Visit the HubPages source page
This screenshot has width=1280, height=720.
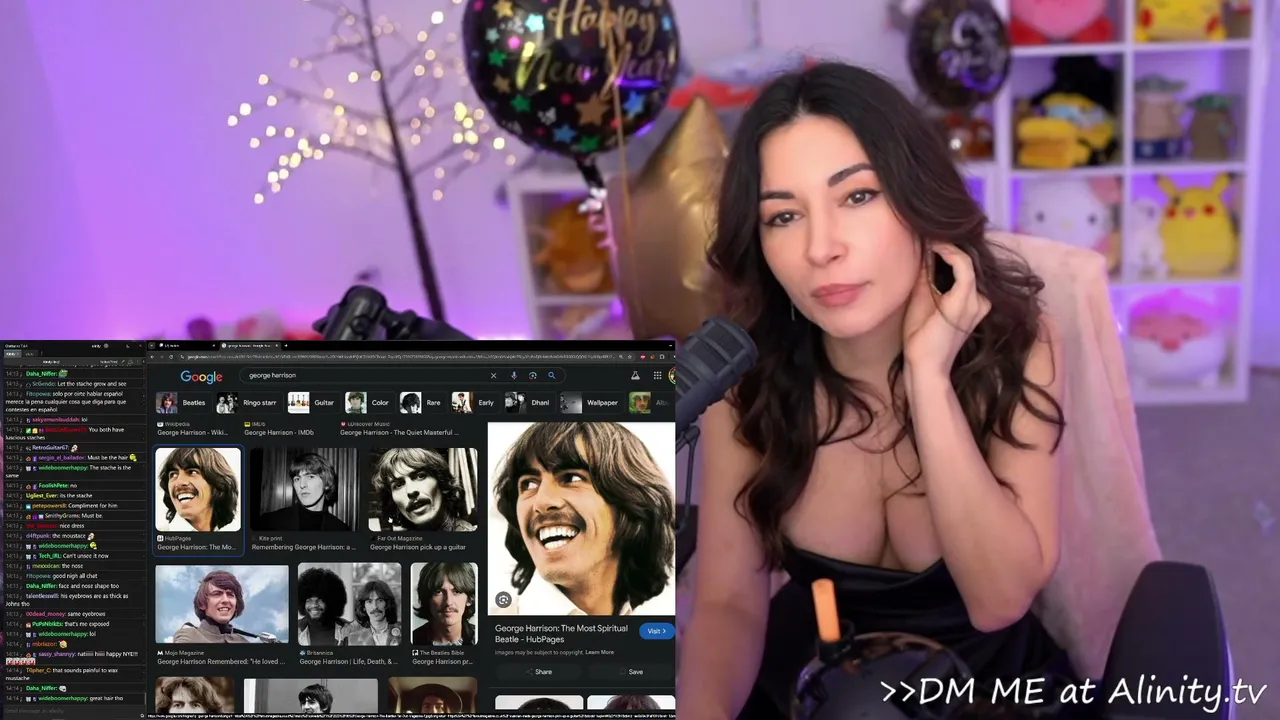coord(657,631)
